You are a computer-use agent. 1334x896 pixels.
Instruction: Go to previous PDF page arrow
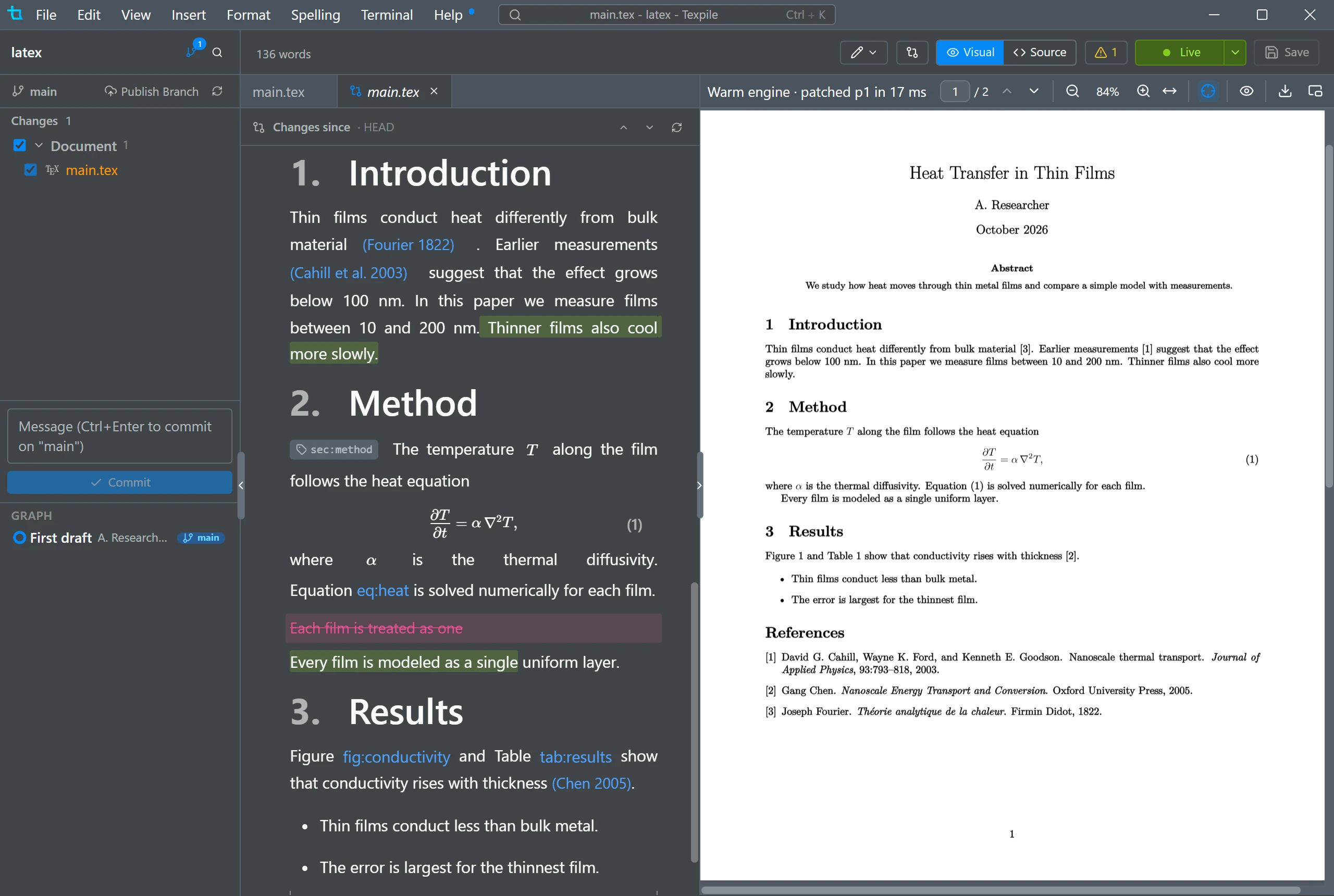[x=1007, y=92]
